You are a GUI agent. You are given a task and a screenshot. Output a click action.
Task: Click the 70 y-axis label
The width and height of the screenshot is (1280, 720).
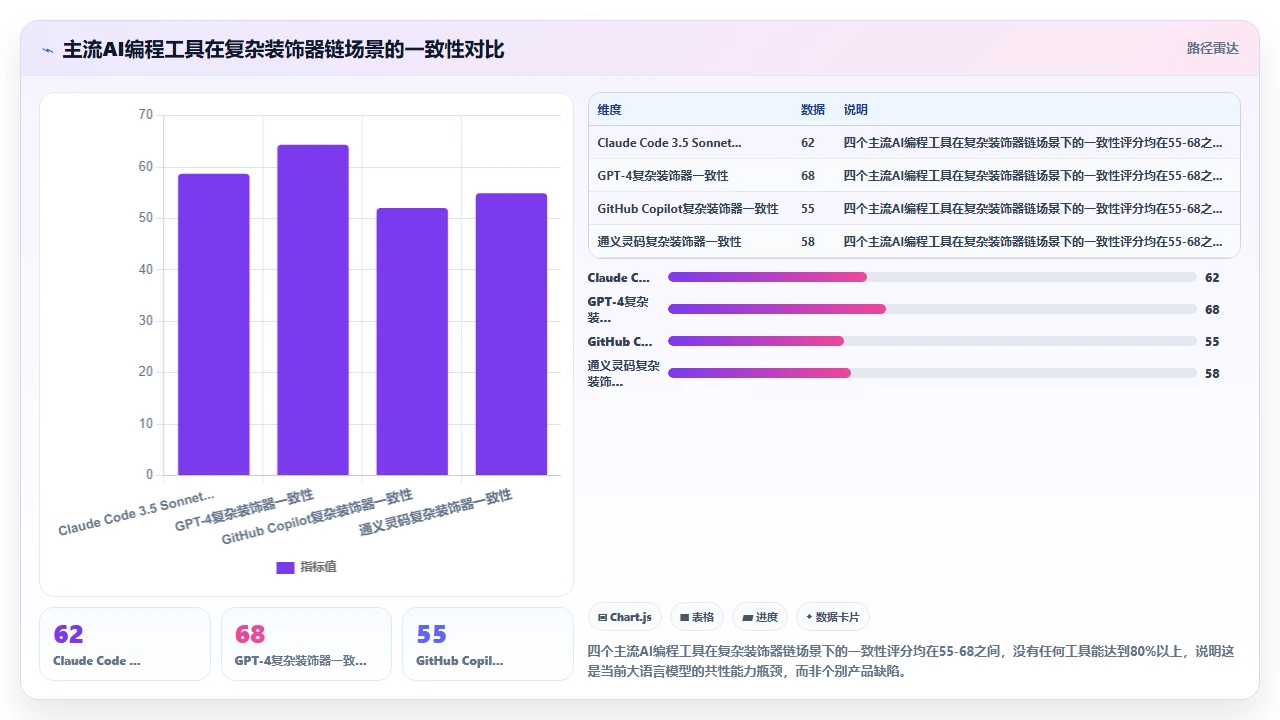coord(145,115)
